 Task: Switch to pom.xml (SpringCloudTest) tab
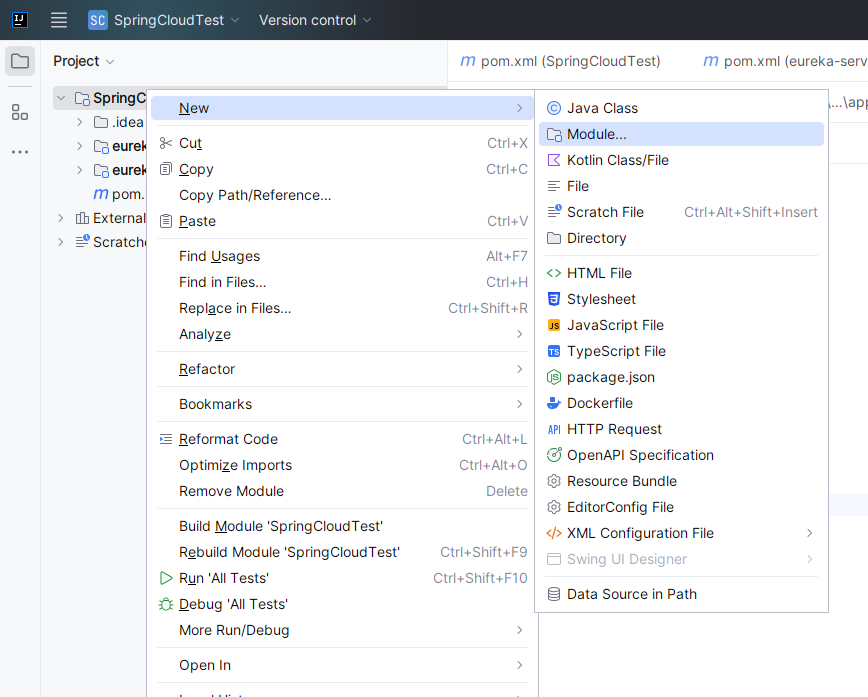pos(561,61)
